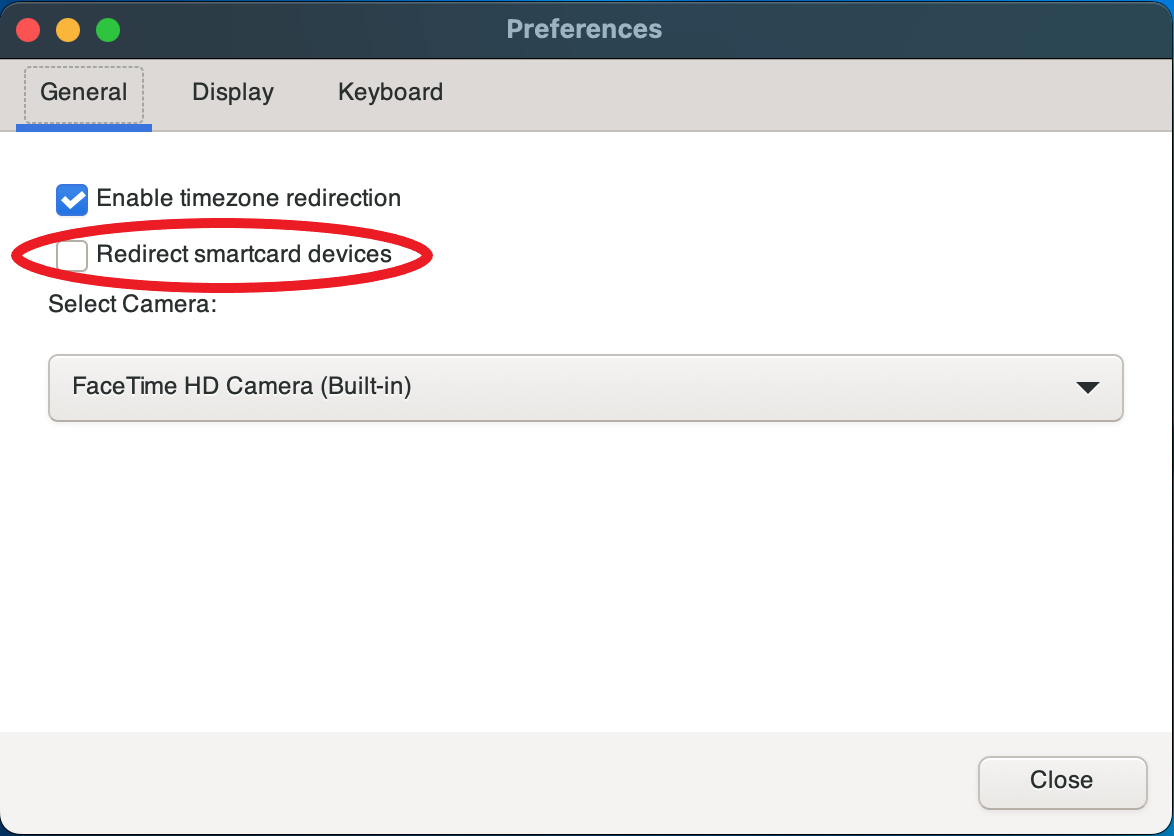Click the Enable timezone redirection label text
The height and width of the screenshot is (836, 1174).
pos(248,198)
